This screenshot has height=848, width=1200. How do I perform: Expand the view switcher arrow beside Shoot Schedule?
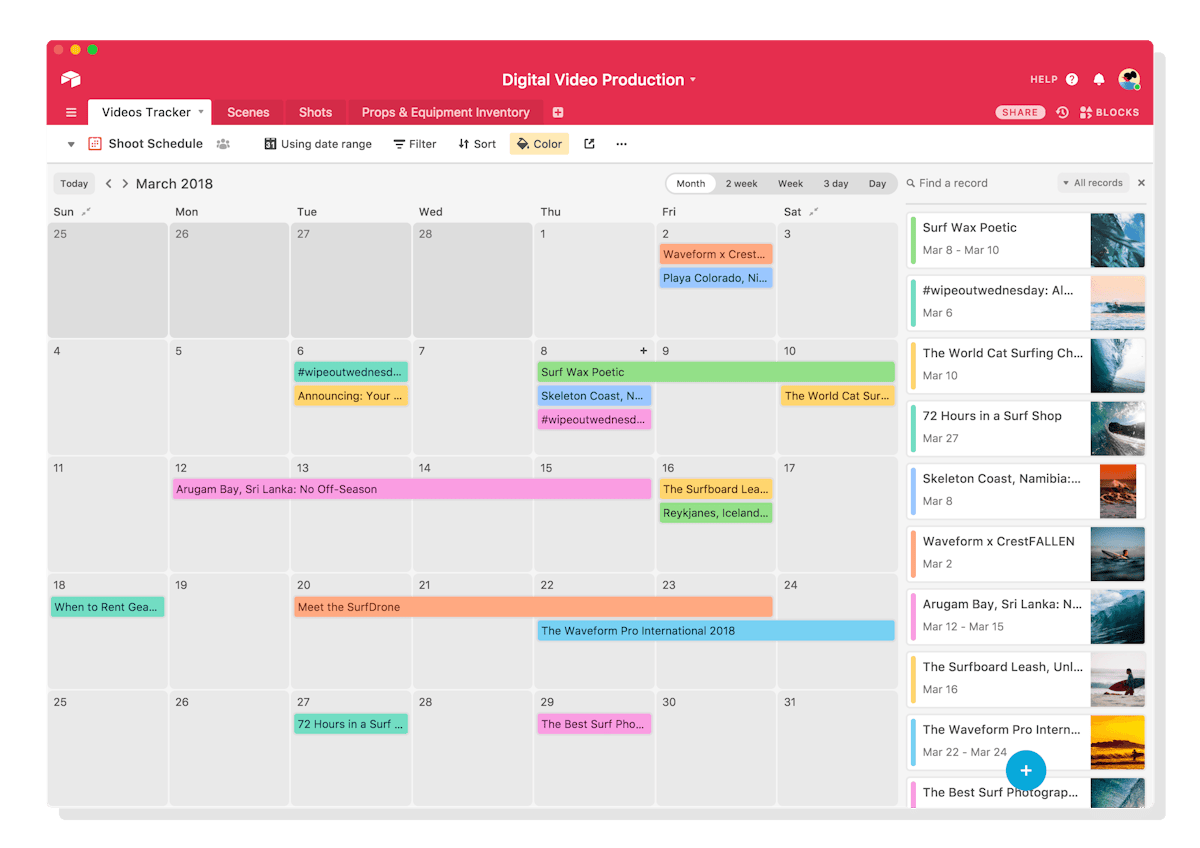[71, 144]
